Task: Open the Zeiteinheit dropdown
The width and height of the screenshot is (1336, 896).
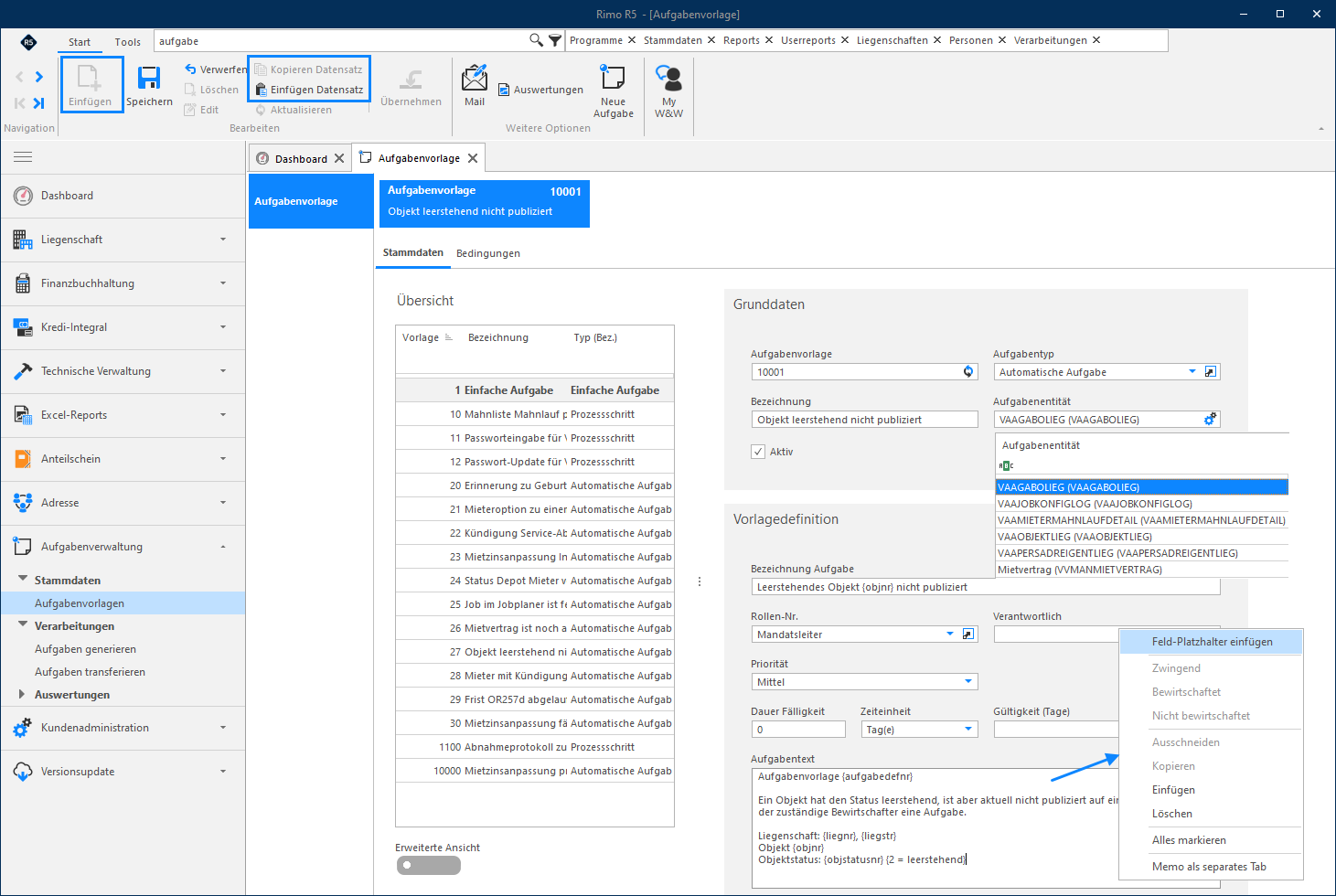Action: 968,729
